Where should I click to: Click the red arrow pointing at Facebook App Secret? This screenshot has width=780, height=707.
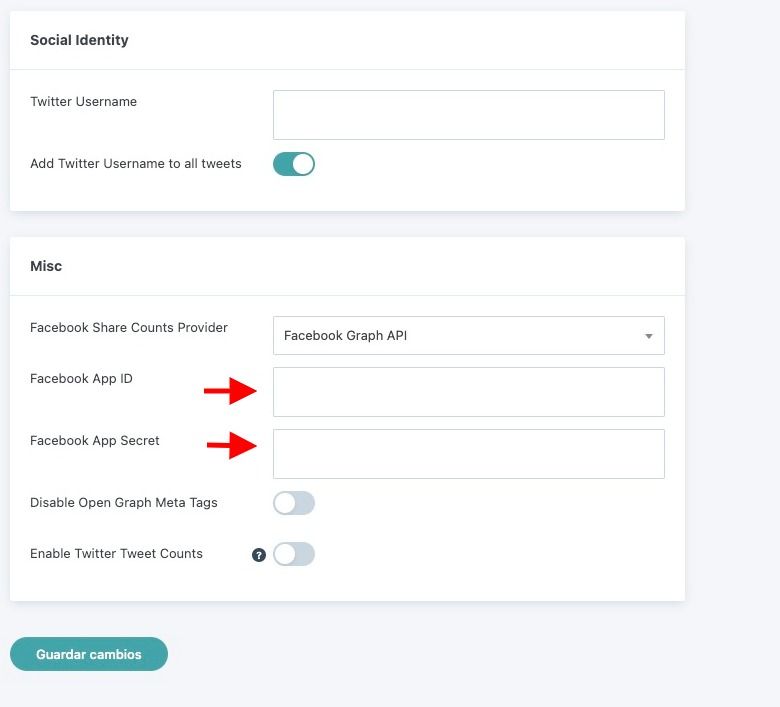point(232,445)
